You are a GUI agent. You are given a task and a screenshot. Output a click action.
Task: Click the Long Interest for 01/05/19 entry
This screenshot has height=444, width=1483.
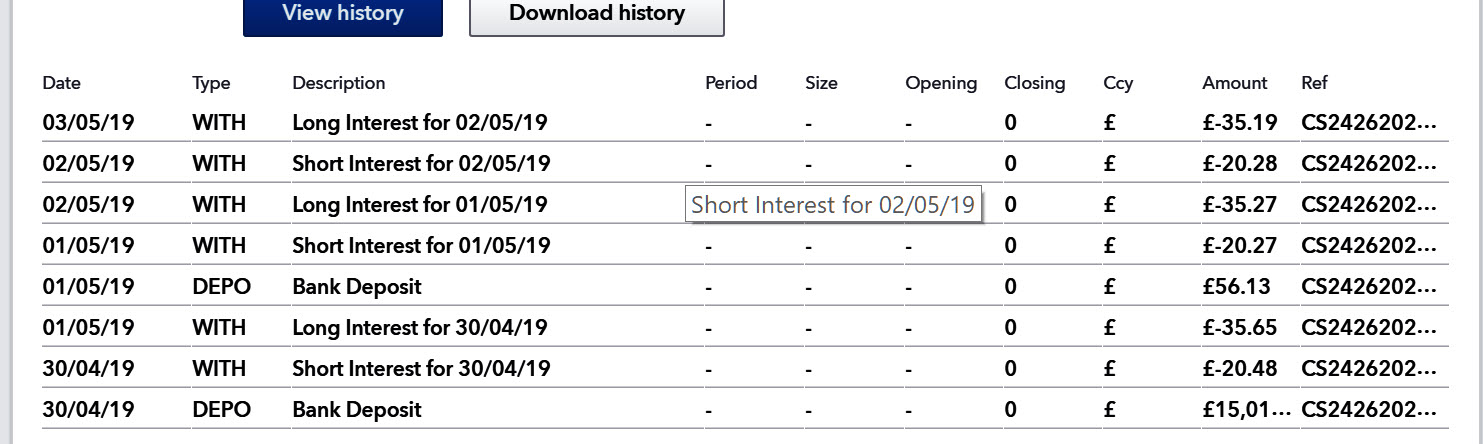419,205
